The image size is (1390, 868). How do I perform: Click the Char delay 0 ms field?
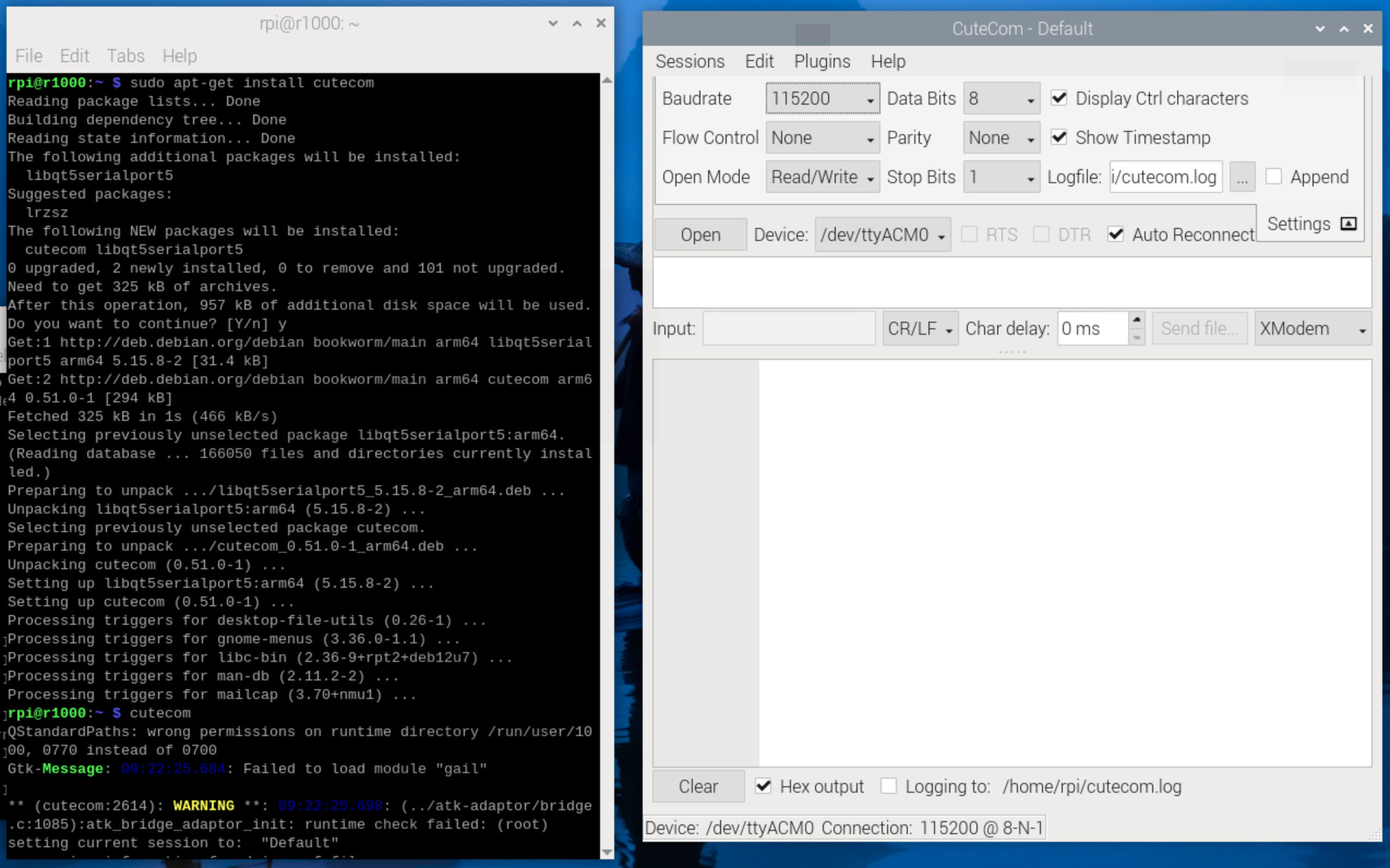1093,328
